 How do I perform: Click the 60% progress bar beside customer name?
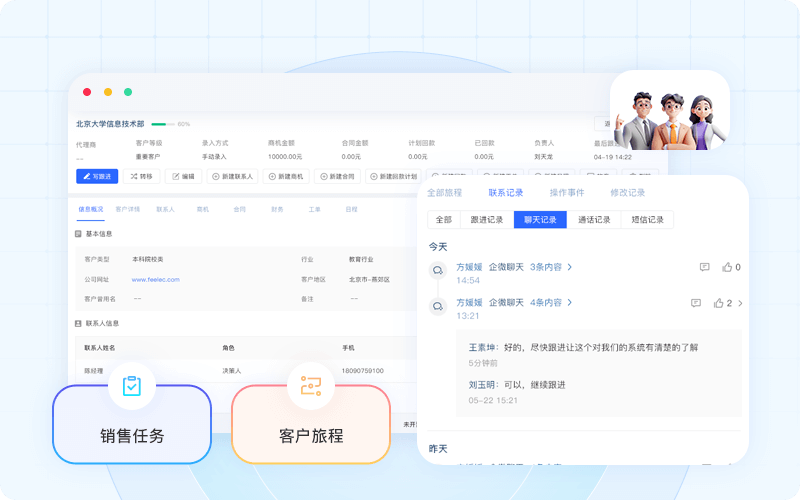coord(162,124)
